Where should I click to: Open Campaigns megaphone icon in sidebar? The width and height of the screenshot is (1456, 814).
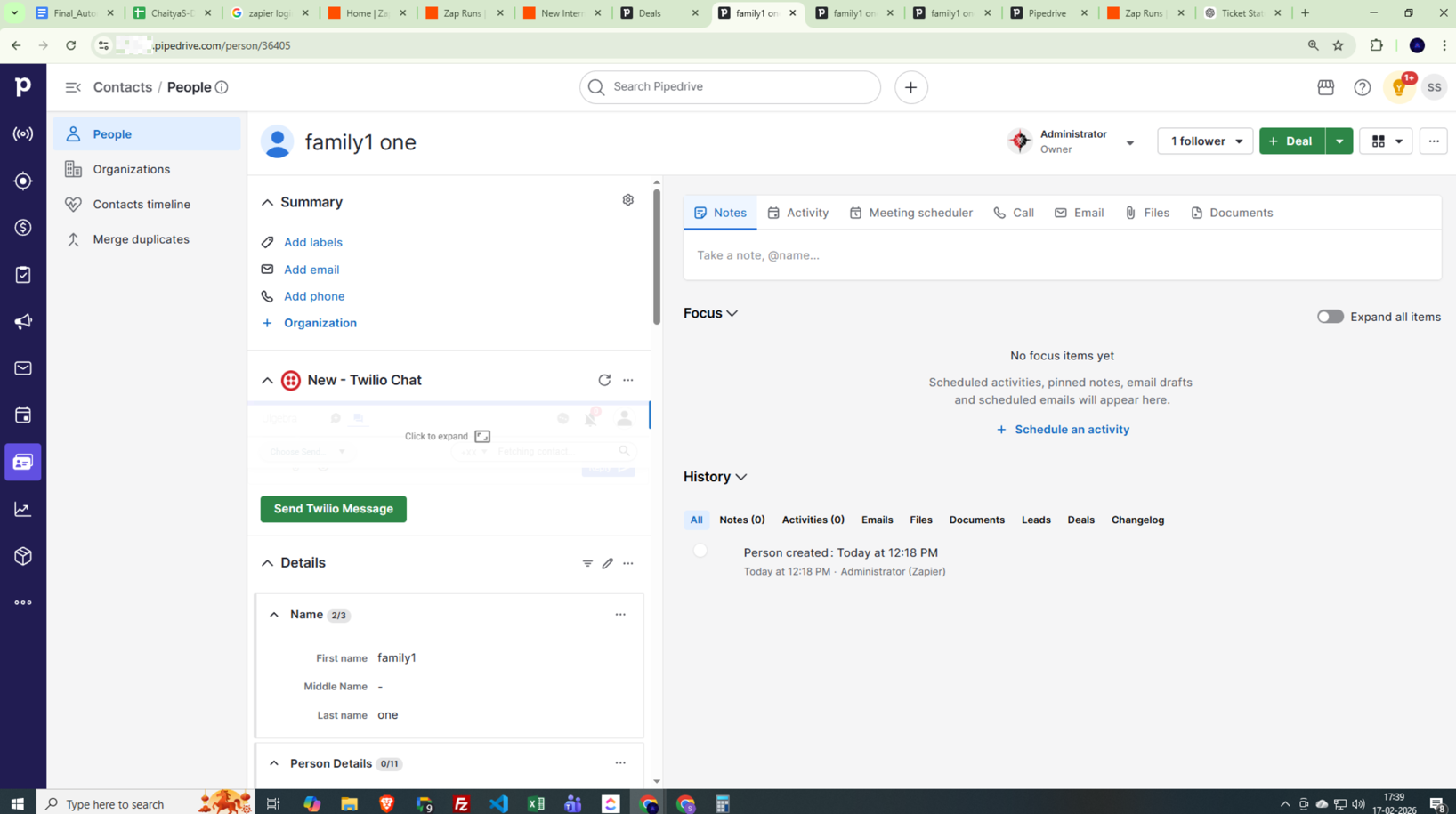(x=23, y=322)
